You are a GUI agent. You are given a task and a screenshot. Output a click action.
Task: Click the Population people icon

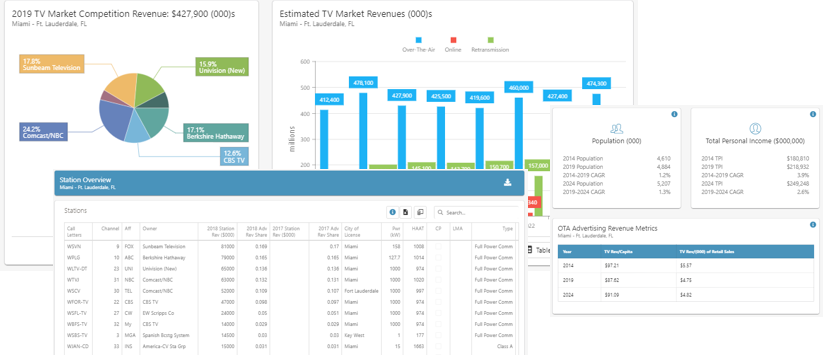(x=616, y=129)
